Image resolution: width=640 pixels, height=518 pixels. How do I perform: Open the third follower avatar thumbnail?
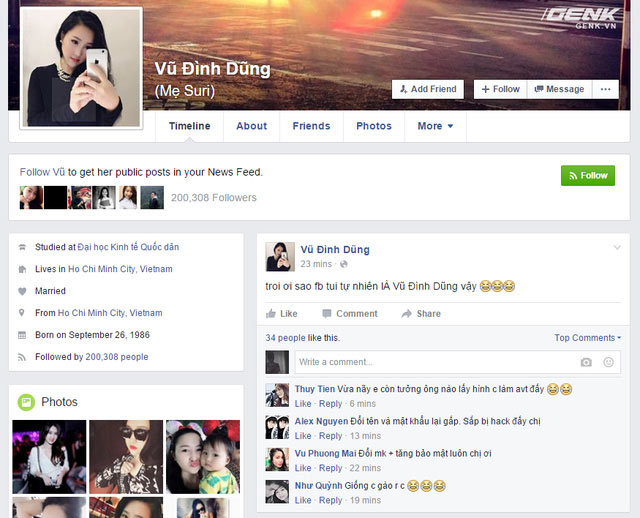79,198
